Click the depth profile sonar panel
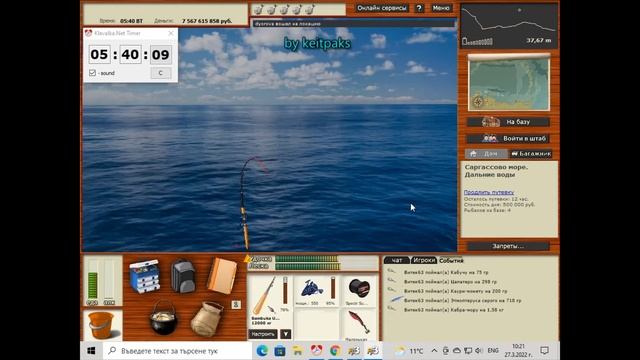This screenshot has height=360, width=640. click(509, 26)
